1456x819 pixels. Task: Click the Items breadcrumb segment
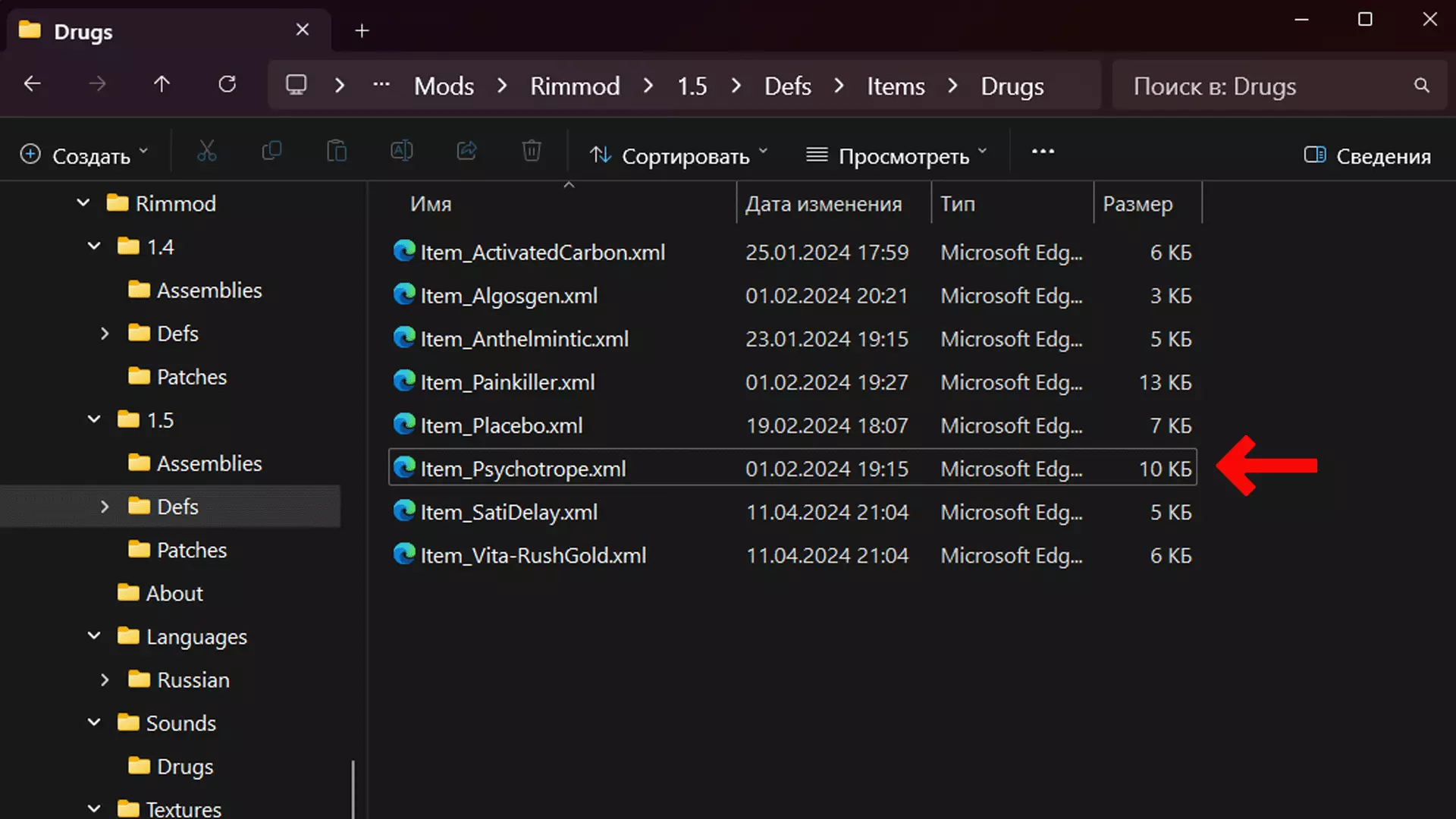click(x=896, y=86)
